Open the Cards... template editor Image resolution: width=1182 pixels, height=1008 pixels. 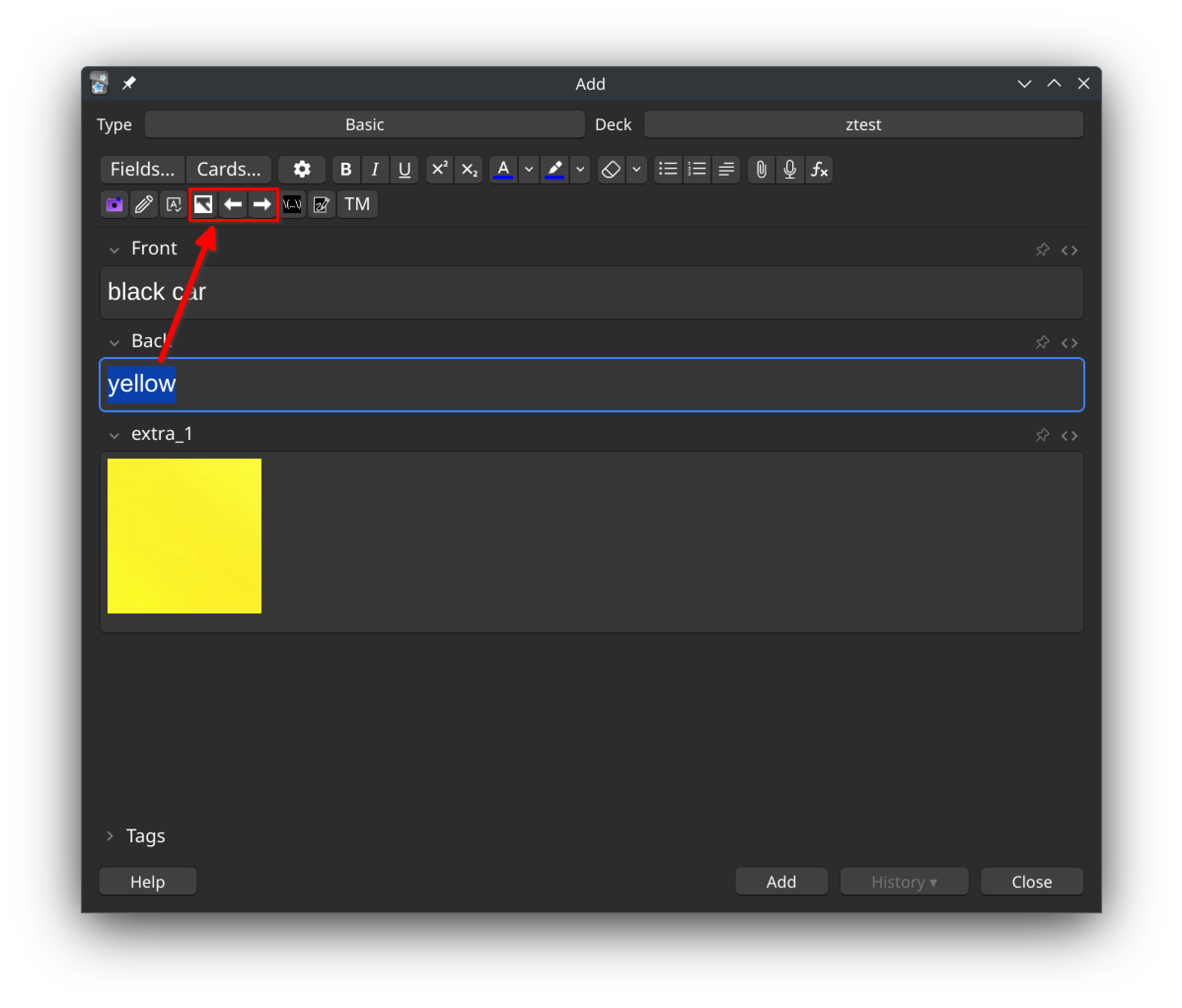[x=229, y=169]
